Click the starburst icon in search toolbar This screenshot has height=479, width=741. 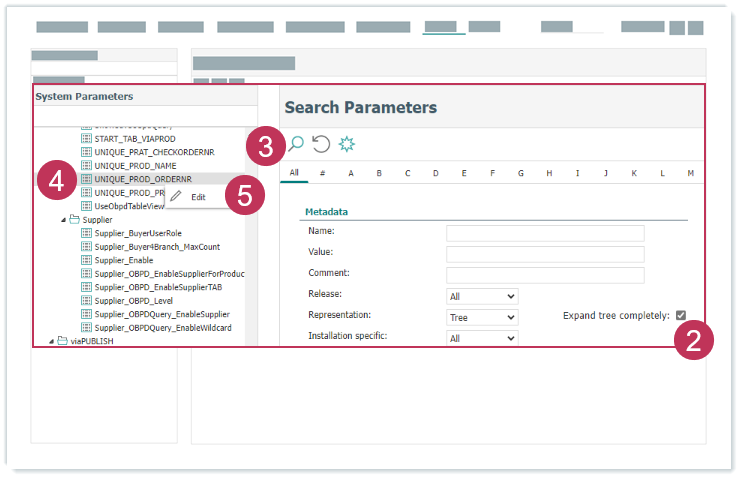[347, 144]
